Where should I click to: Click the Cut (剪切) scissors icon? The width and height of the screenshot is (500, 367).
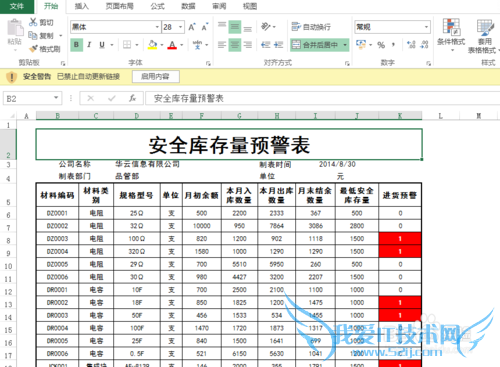click(33, 22)
